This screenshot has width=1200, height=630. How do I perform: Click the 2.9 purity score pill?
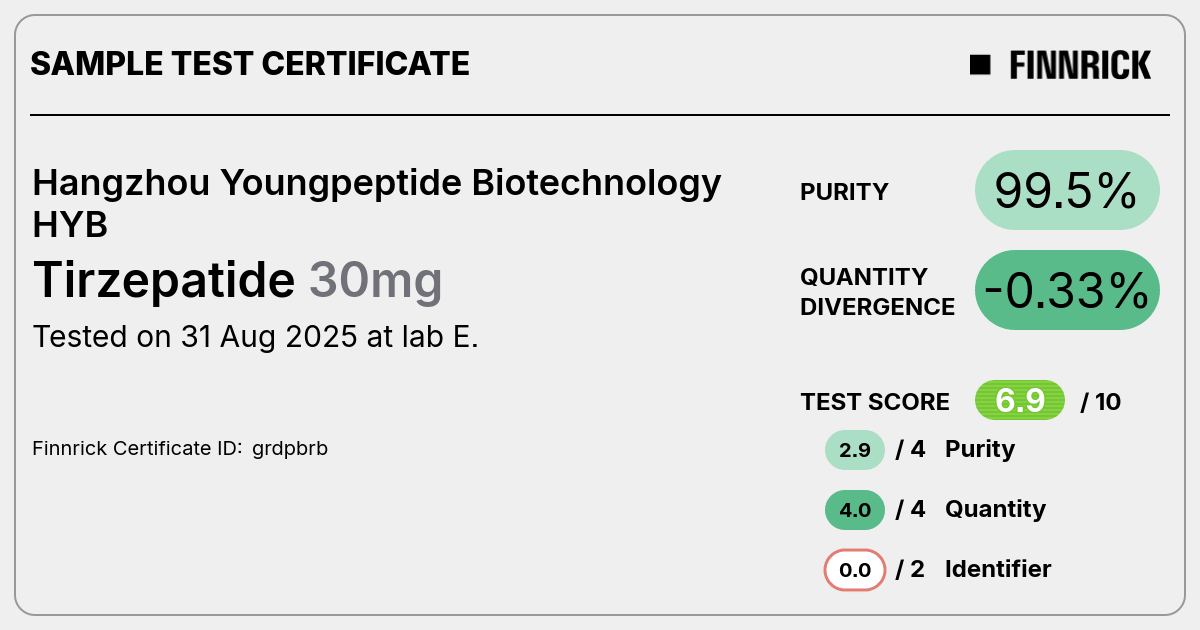click(855, 450)
